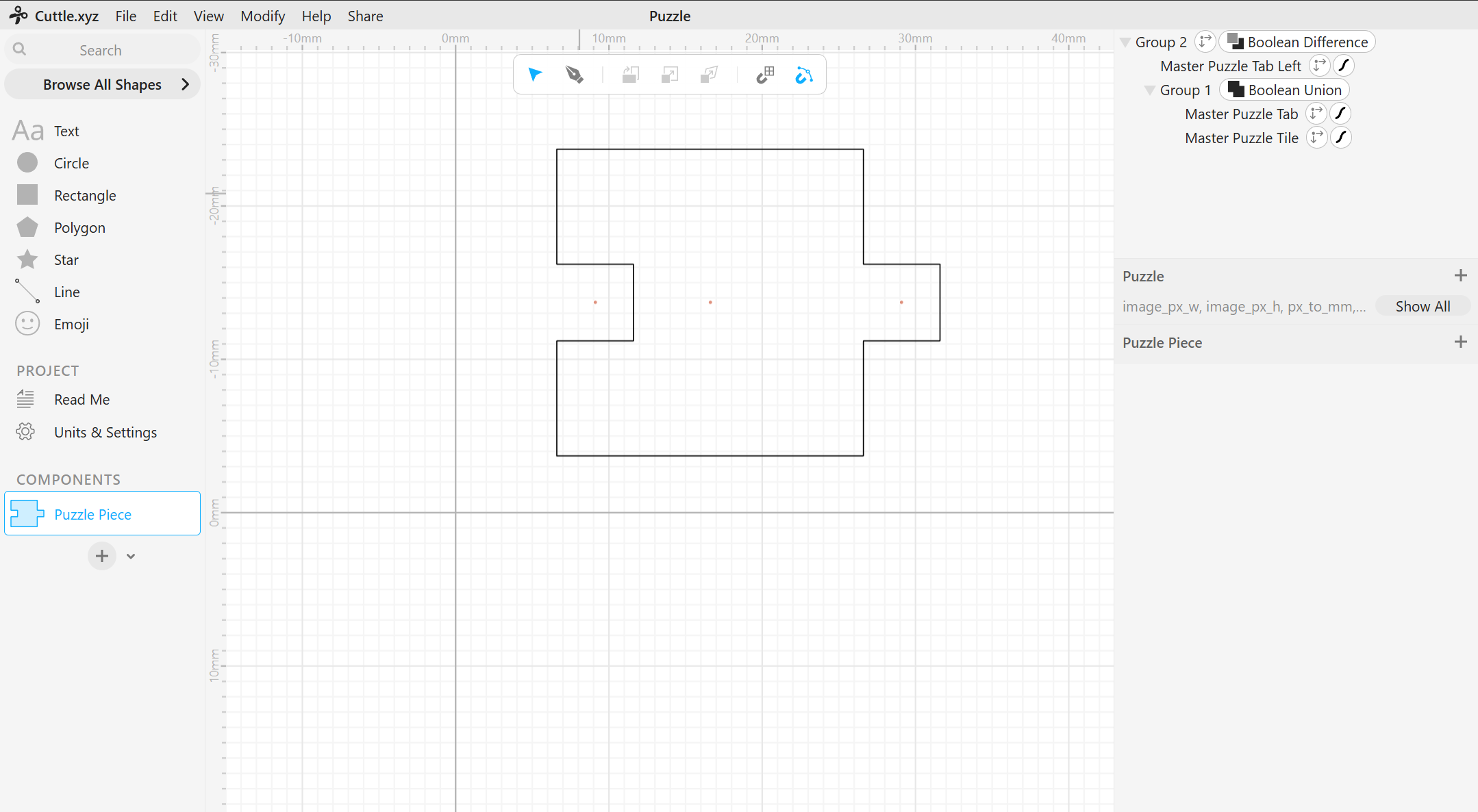Click Master Puzzle Tile style icon
The height and width of the screenshot is (812, 1478).
point(1341,138)
